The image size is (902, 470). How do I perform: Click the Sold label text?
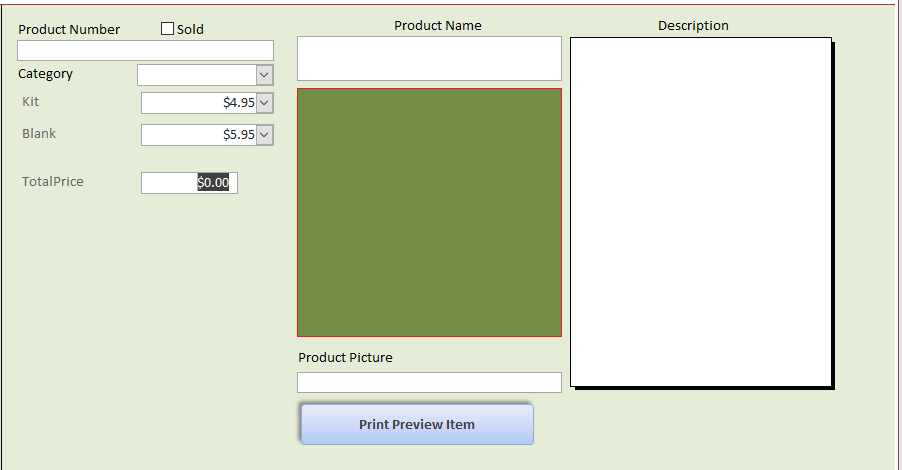click(190, 30)
